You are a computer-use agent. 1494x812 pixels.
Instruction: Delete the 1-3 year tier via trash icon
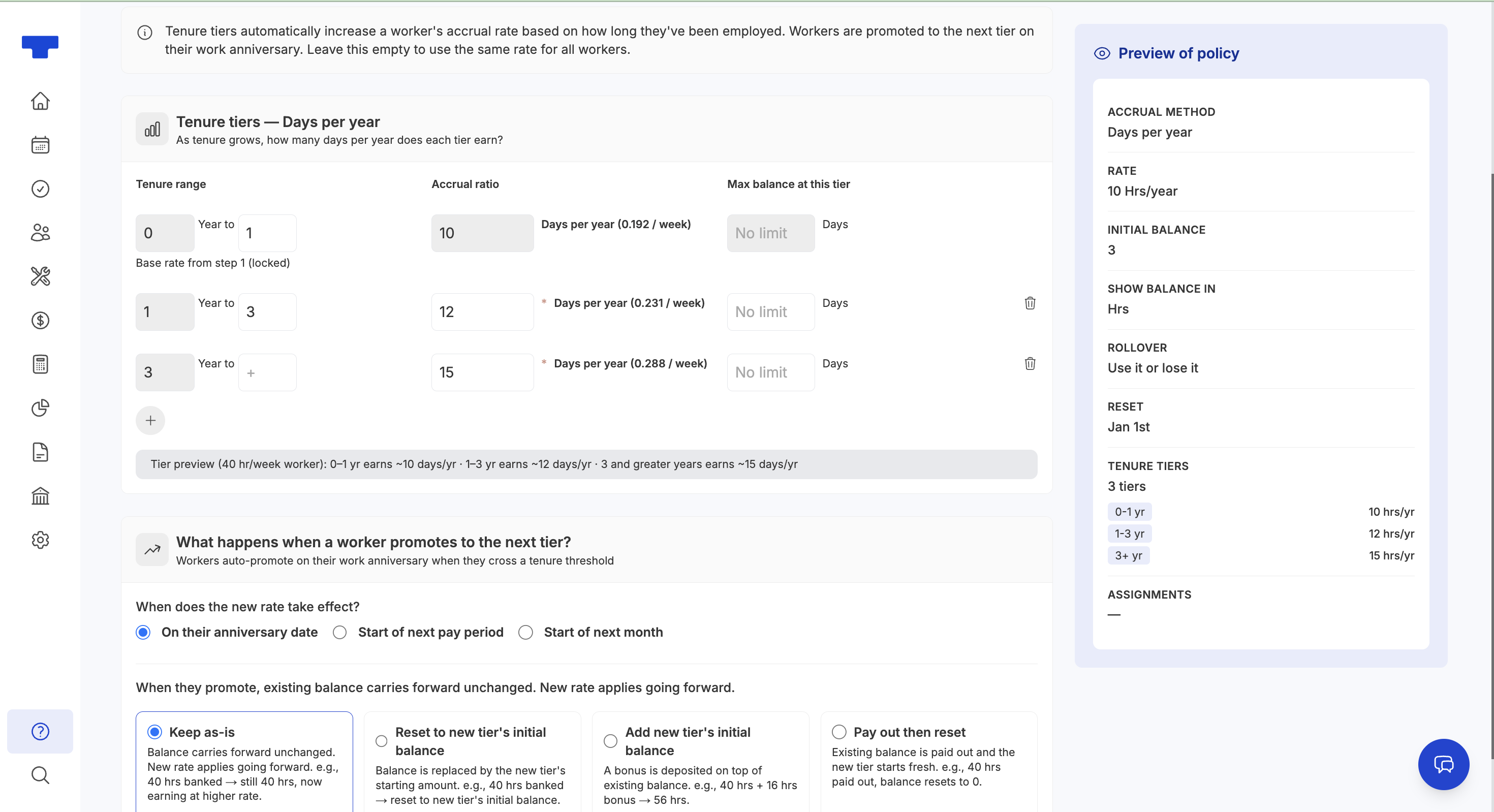[1030, 303]
